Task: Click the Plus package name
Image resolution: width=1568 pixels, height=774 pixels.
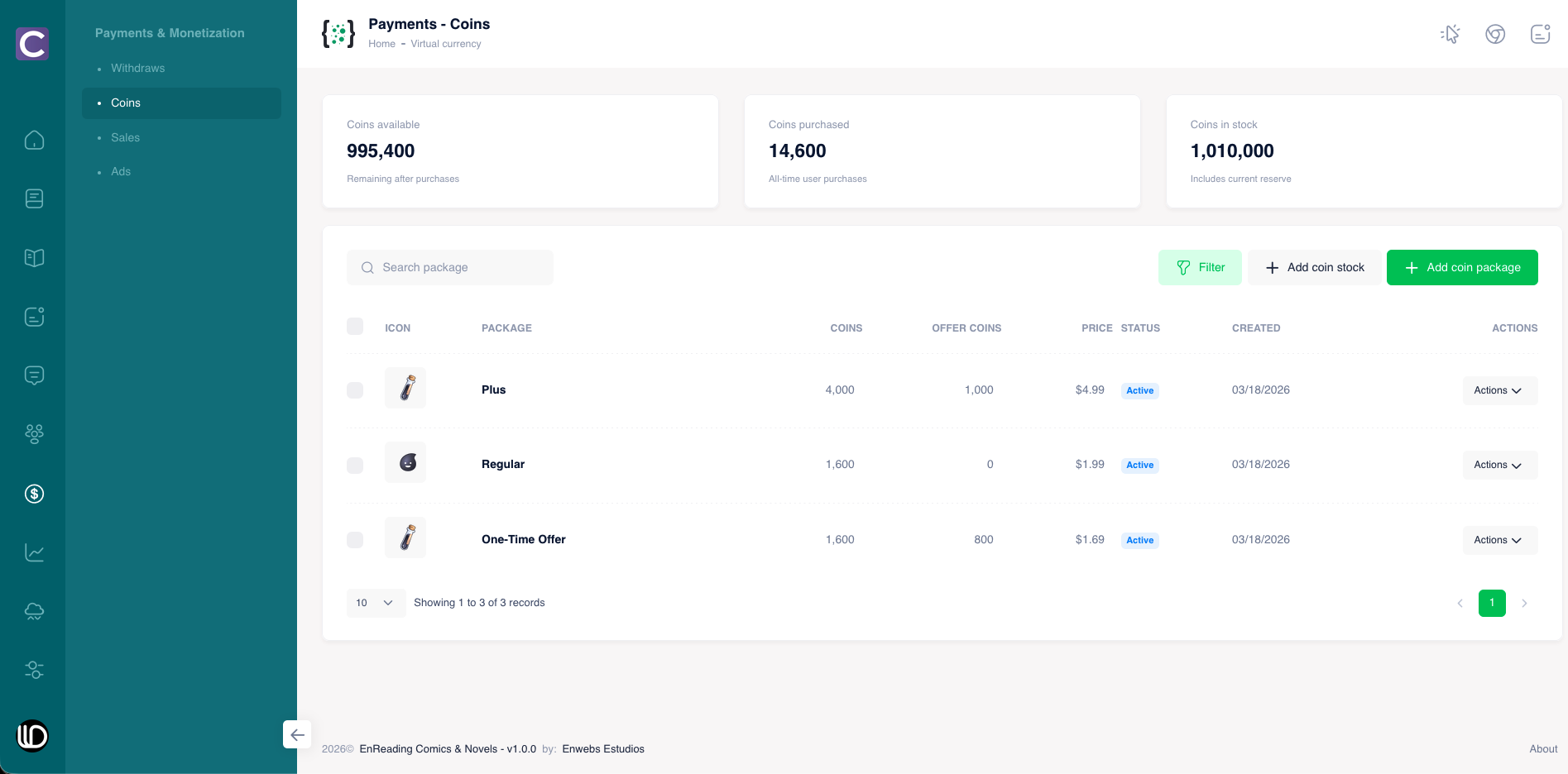Action: [493, 389]
